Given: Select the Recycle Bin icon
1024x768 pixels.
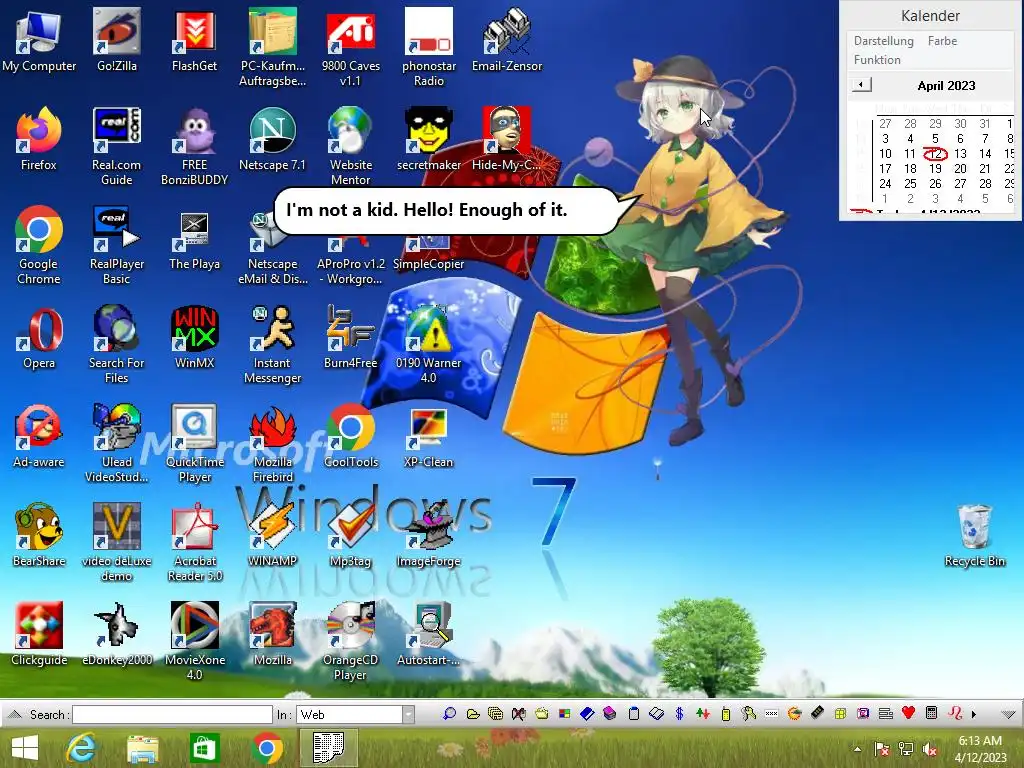Looking at the screenshot, I should tap(974, 536).
